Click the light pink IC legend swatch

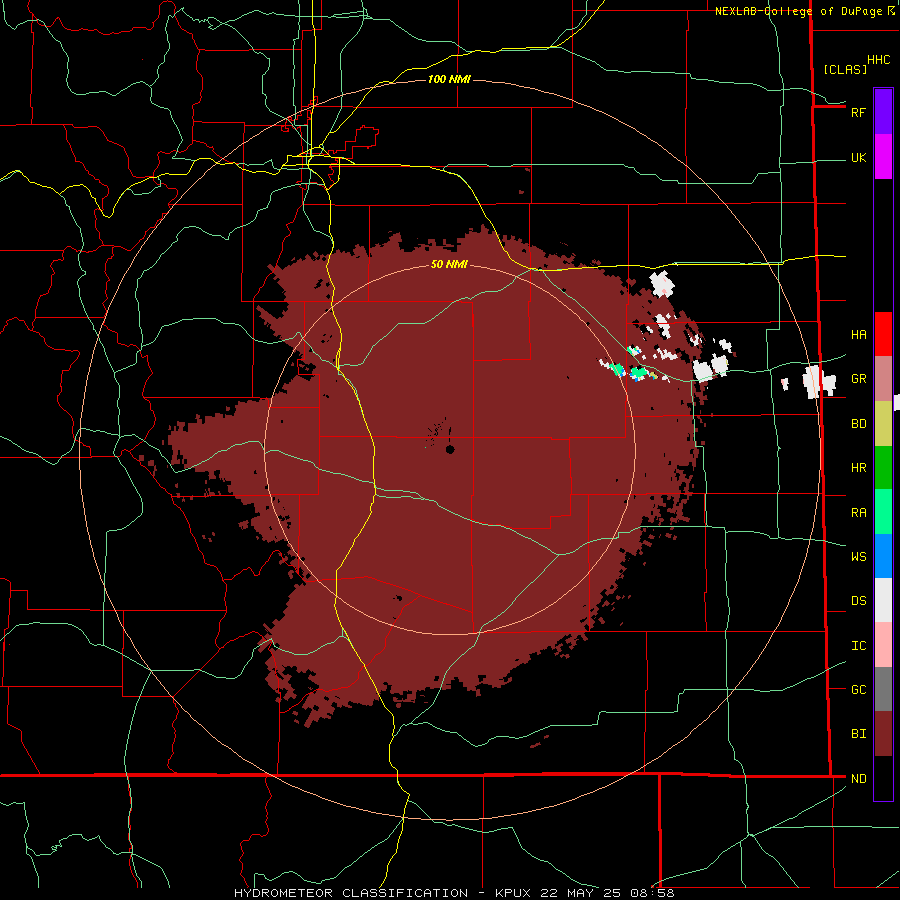click(x=883, y=645)
